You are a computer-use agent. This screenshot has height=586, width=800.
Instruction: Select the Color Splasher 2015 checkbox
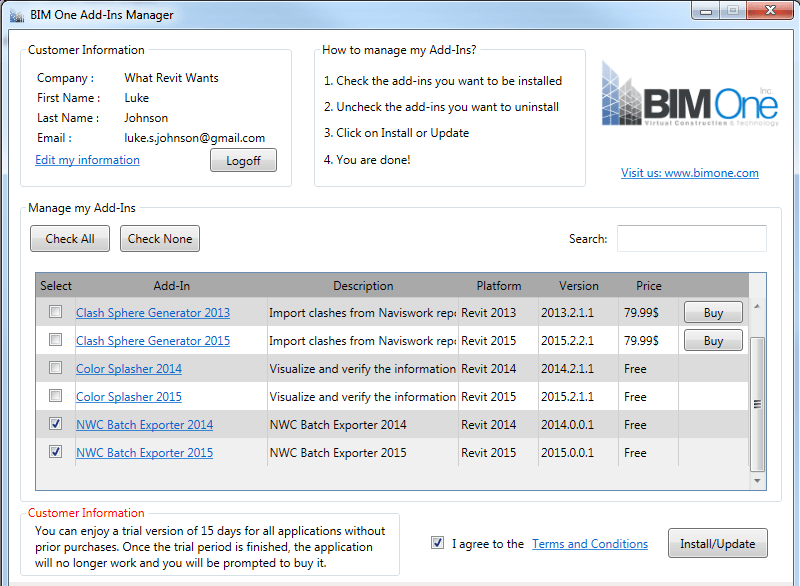pyautogui.click(x=55, y=396)
